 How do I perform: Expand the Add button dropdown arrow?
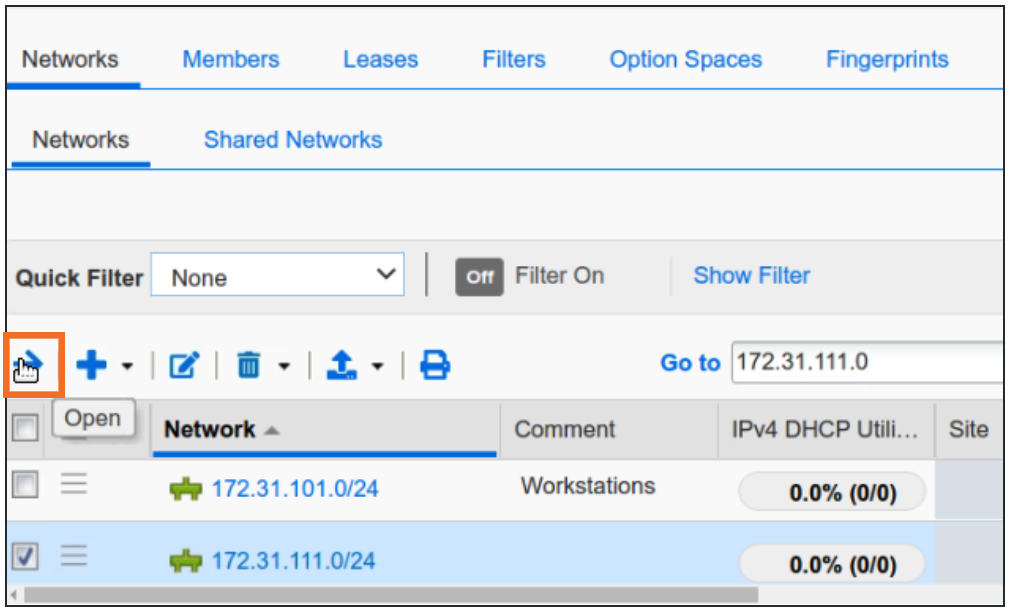coord(127,367)
